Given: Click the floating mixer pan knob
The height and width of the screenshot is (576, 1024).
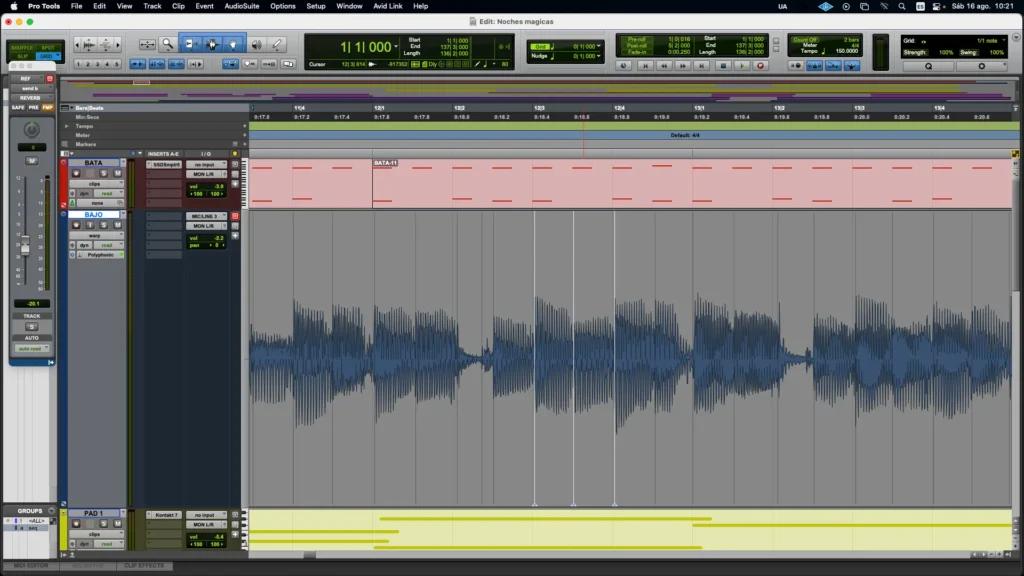Looking at the screenshot, I should coord(31,129).
